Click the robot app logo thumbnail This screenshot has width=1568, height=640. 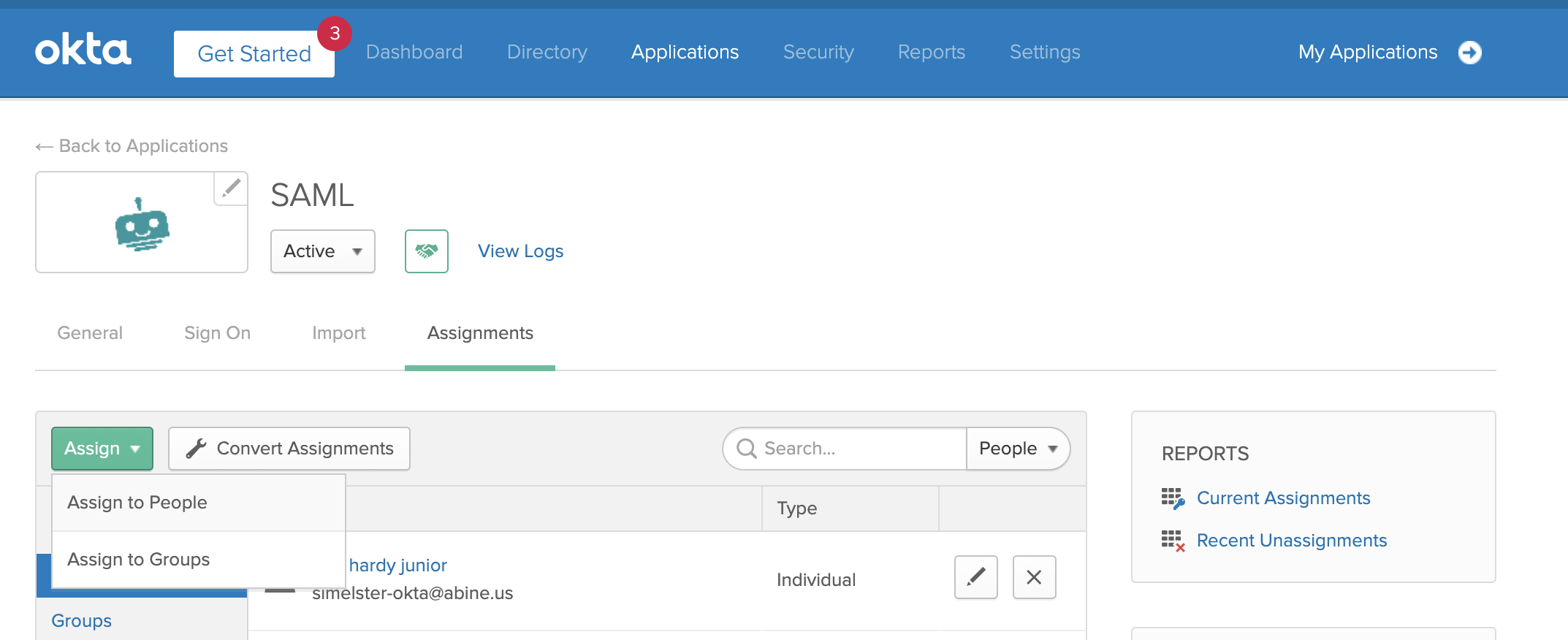tap(142, 224)
